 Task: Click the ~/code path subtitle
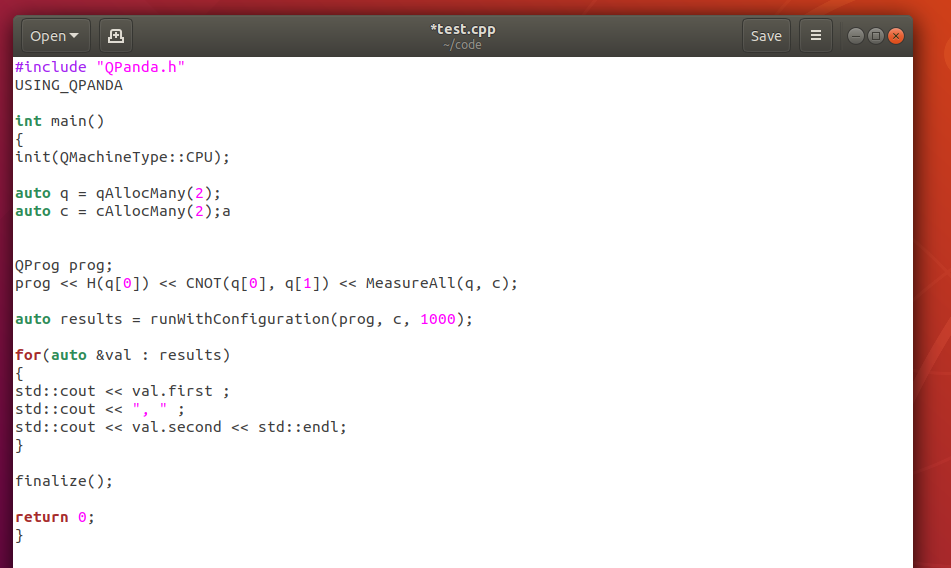tap(462, 45)
